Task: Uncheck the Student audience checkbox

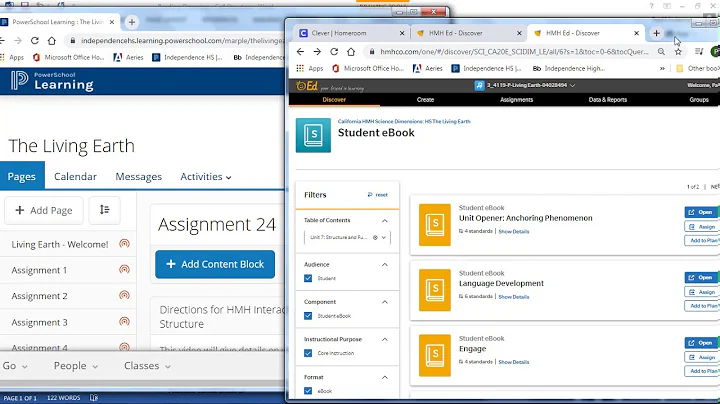Action: pos(308,278)
